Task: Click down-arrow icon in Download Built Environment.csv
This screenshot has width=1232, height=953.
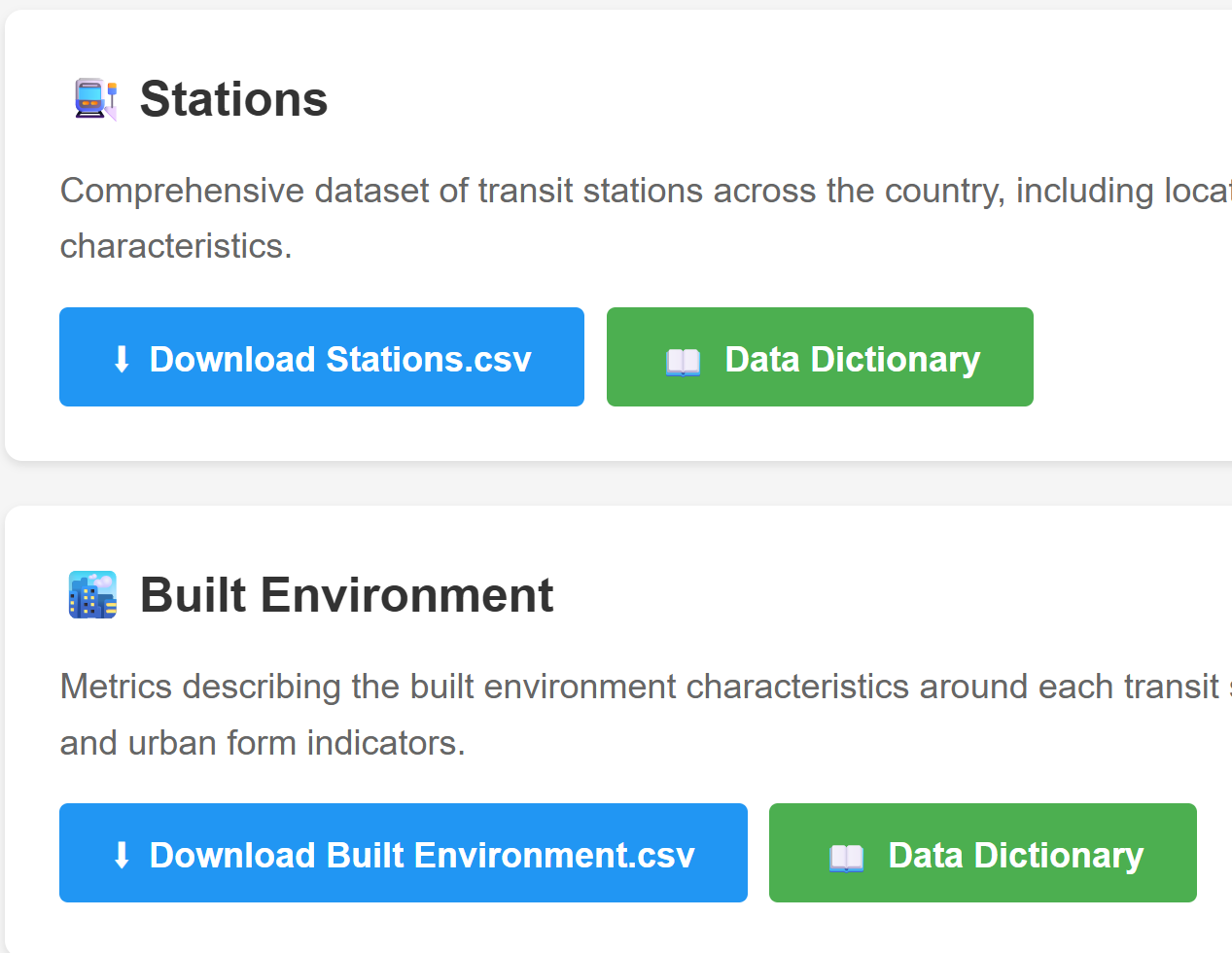Action: [x=122, y=855]
